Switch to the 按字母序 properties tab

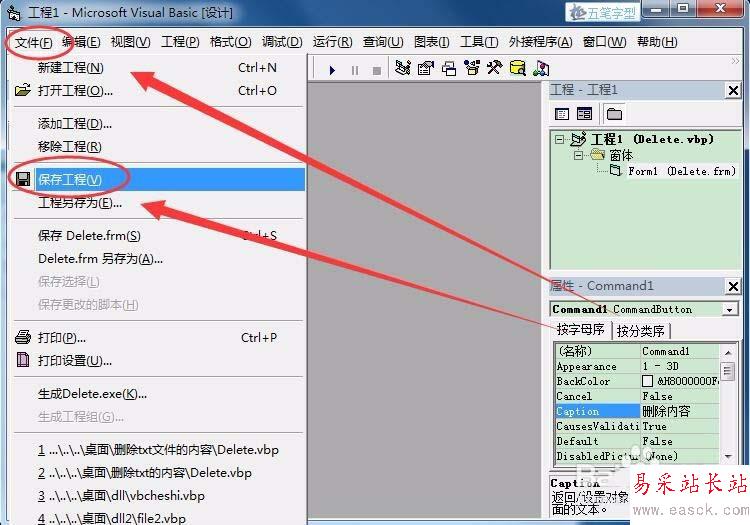(x=580, y=329)
